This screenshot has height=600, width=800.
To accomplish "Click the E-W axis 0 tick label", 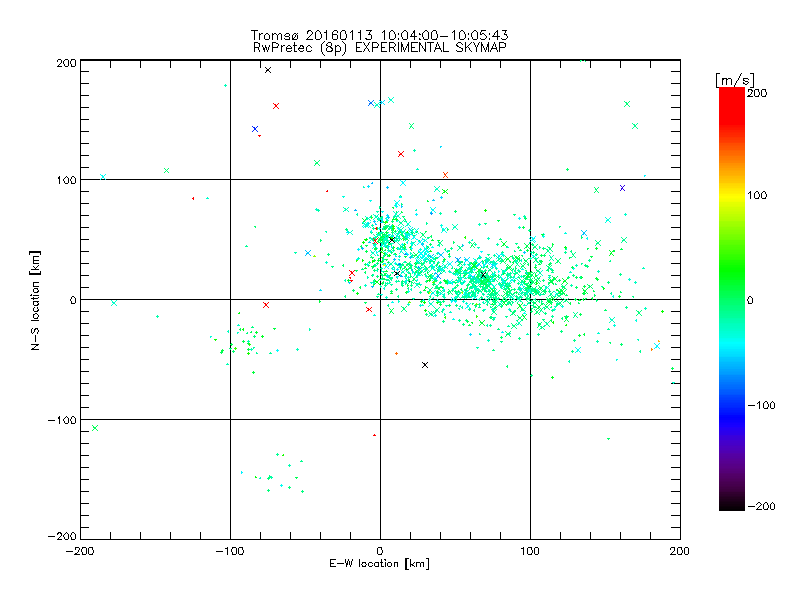I will pos(380,551).
